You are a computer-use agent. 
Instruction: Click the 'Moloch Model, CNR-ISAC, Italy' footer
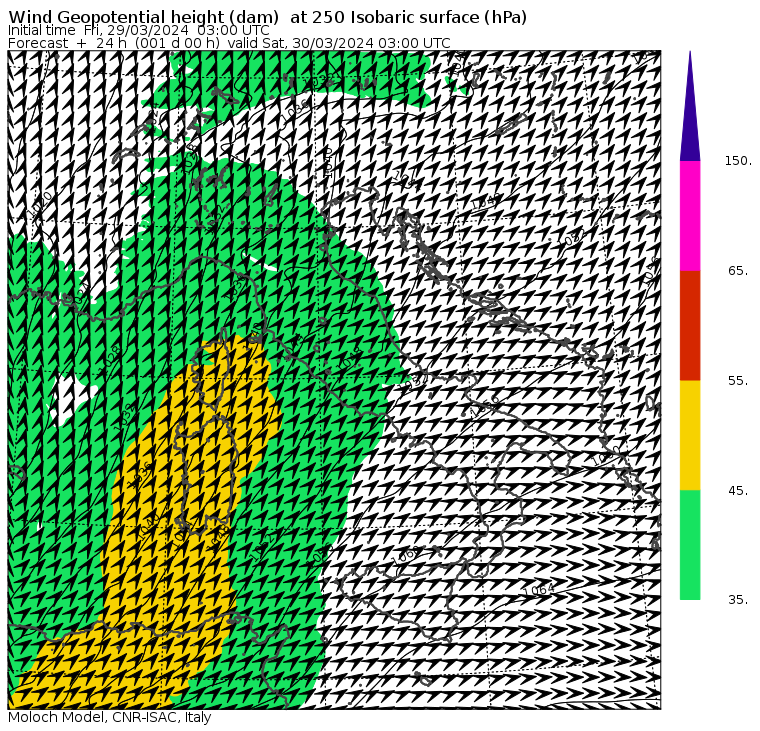(x=110, y=717)
